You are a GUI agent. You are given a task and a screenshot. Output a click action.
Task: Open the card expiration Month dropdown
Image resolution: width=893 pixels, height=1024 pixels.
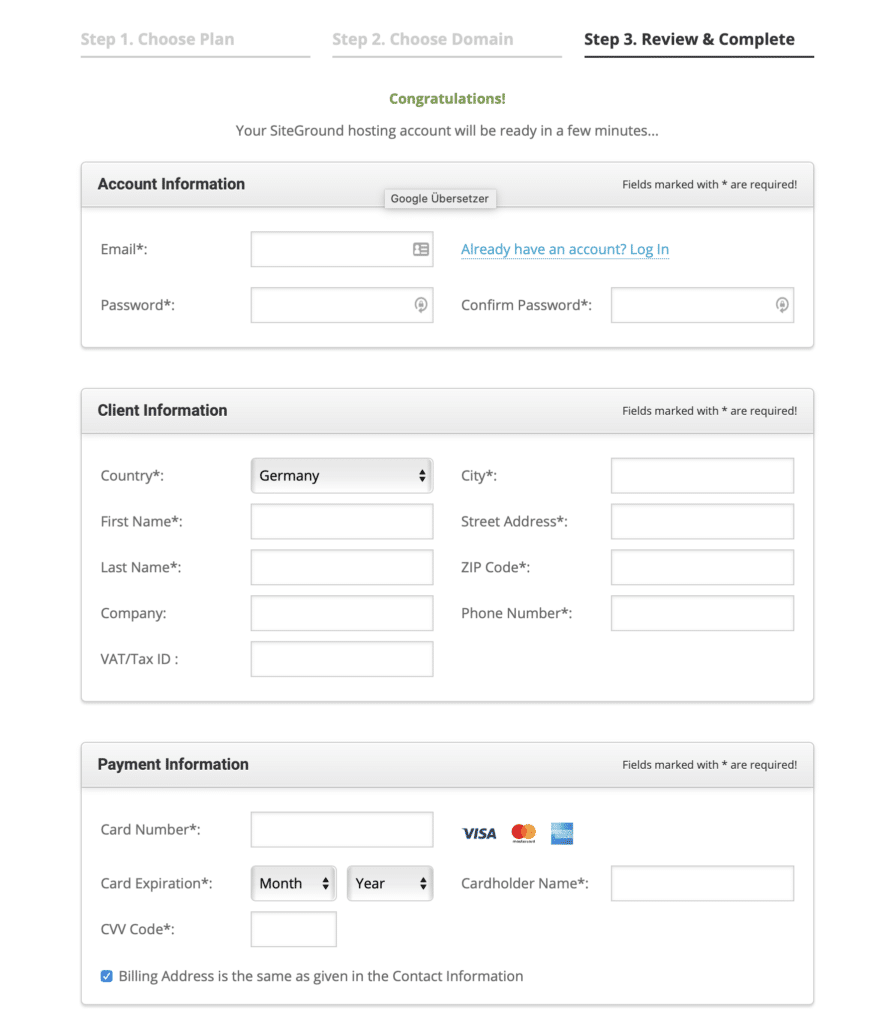point(293,883)
